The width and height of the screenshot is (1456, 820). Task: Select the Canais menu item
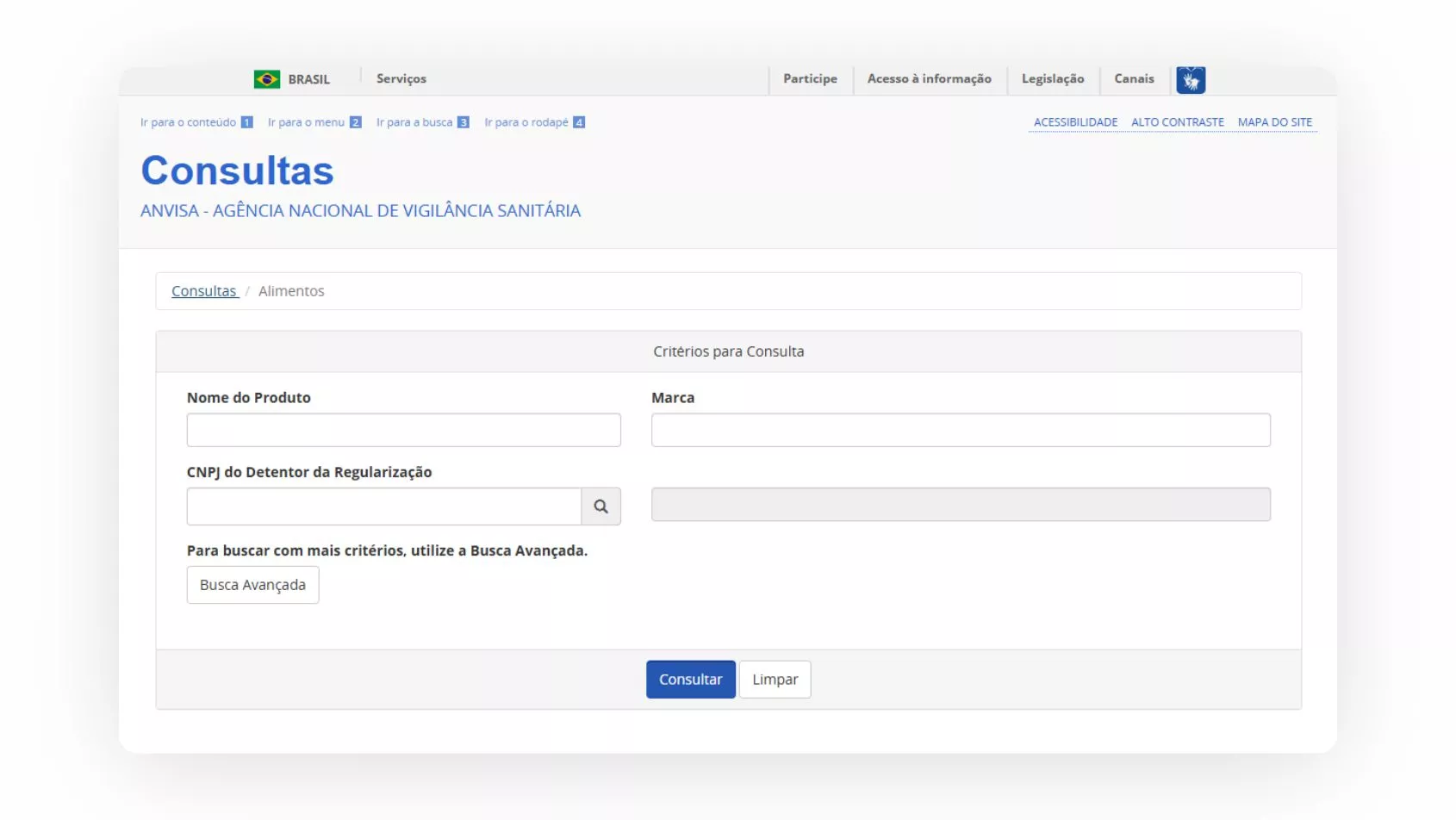pos(1134,78)
